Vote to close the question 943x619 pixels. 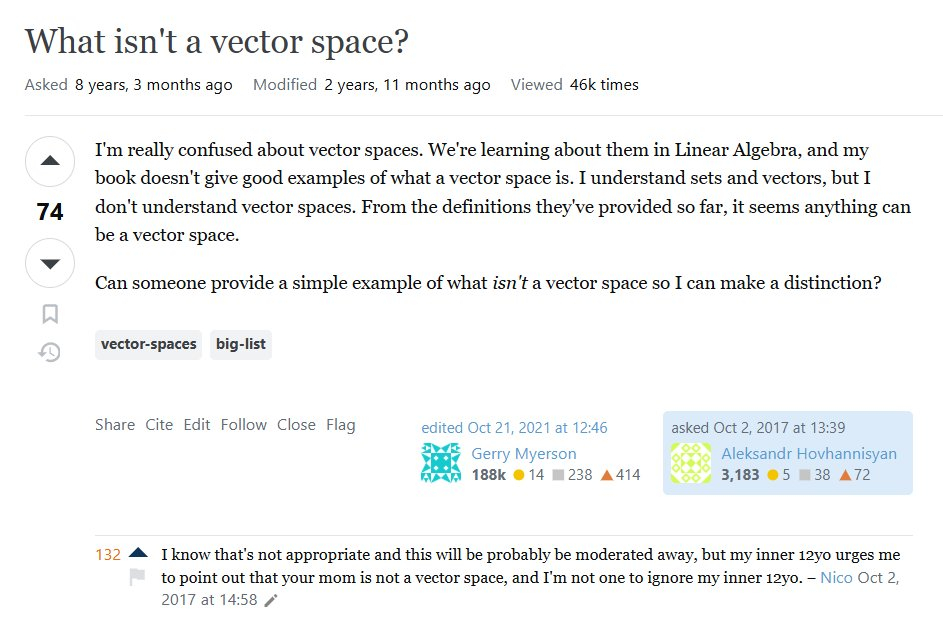tap(296, 425)
